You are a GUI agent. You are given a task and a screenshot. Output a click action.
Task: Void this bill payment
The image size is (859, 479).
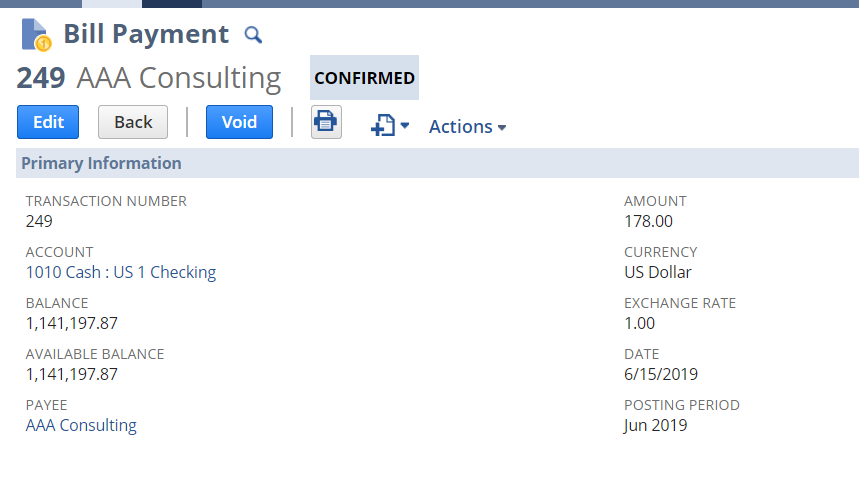pos(239,122)
